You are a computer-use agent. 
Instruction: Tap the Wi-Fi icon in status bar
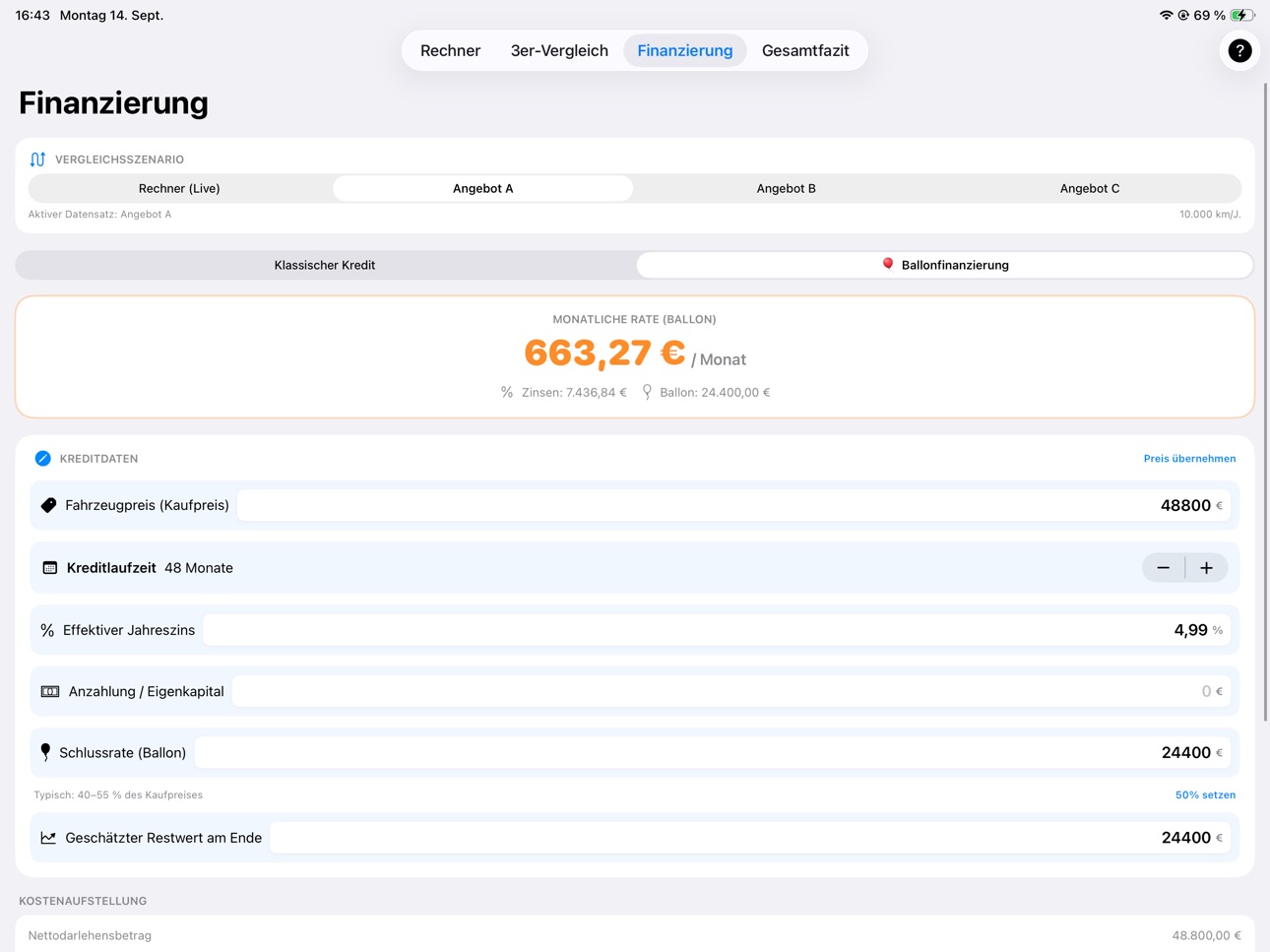coord(1167,16)
